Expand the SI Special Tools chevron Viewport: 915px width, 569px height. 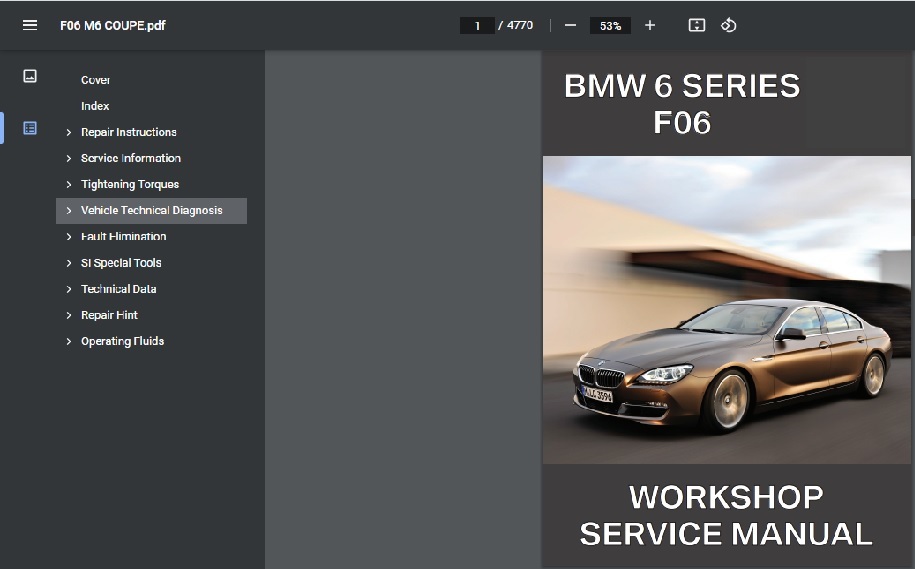click(69, 263)
